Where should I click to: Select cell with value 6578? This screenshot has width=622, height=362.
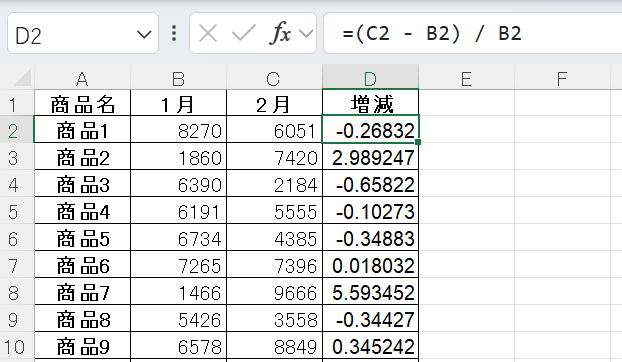[x=179, y=346]
